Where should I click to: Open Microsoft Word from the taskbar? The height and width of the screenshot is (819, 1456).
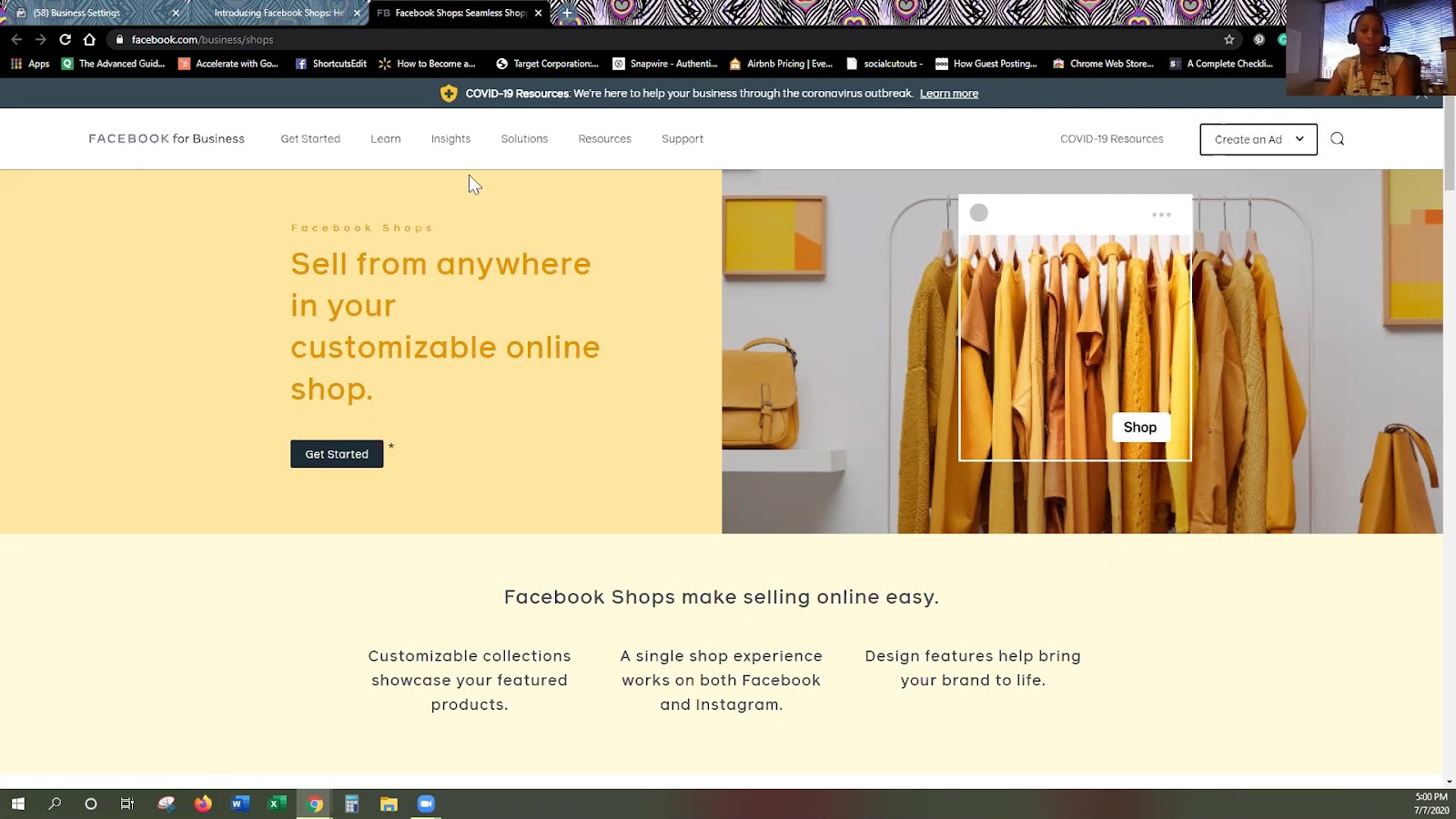240,804
